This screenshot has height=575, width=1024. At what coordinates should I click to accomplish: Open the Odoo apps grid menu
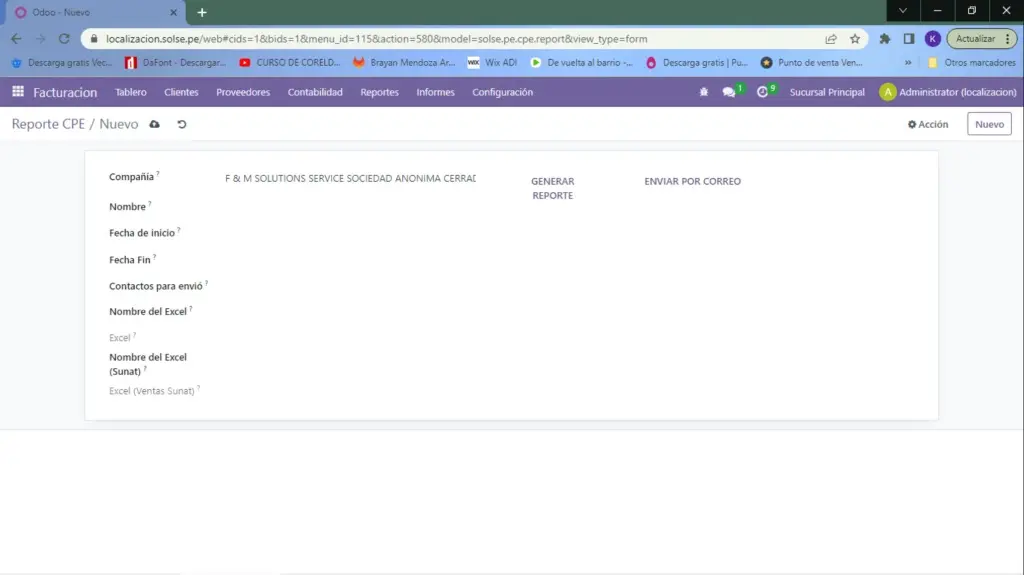(18, 92)
